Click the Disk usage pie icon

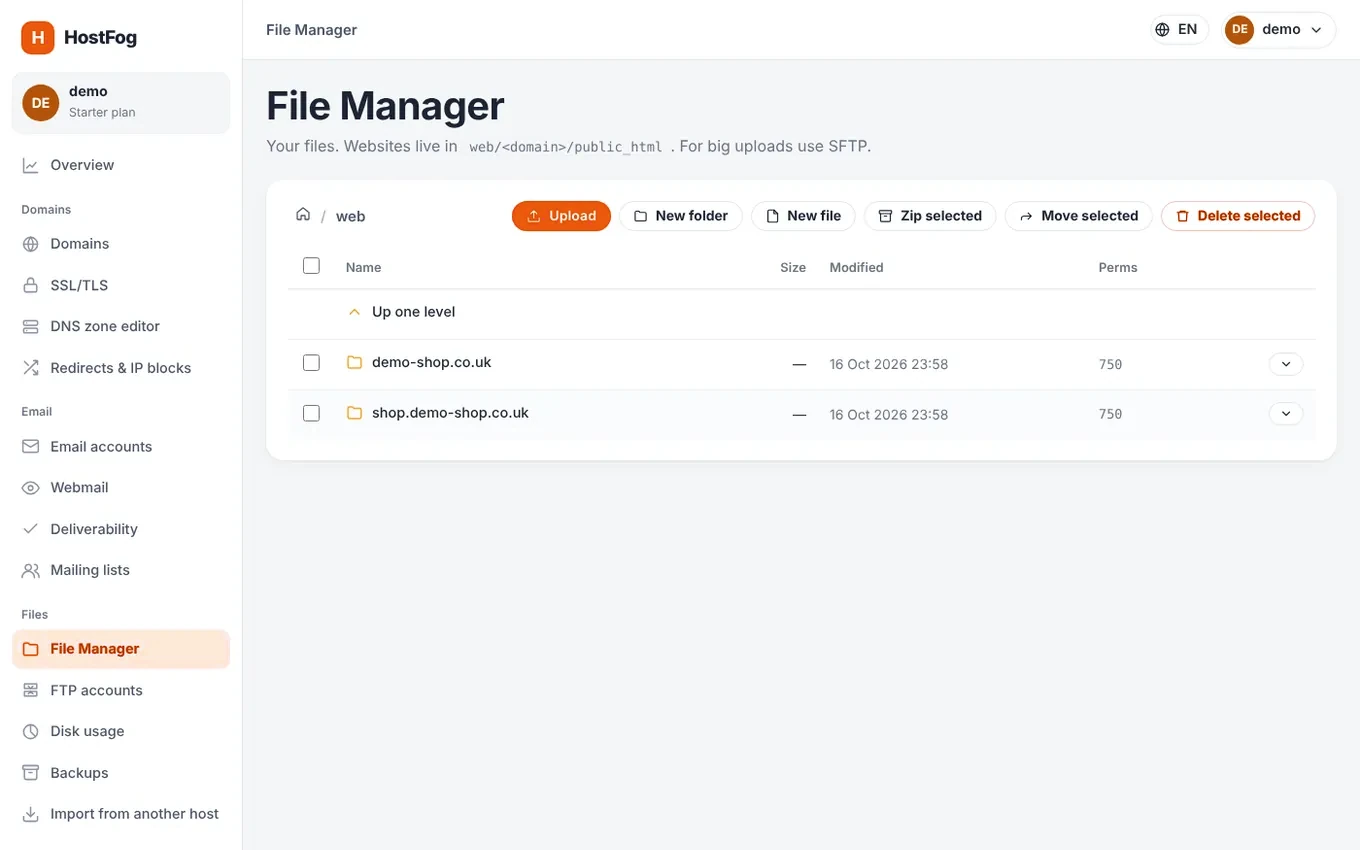click(x=31, y=731)
